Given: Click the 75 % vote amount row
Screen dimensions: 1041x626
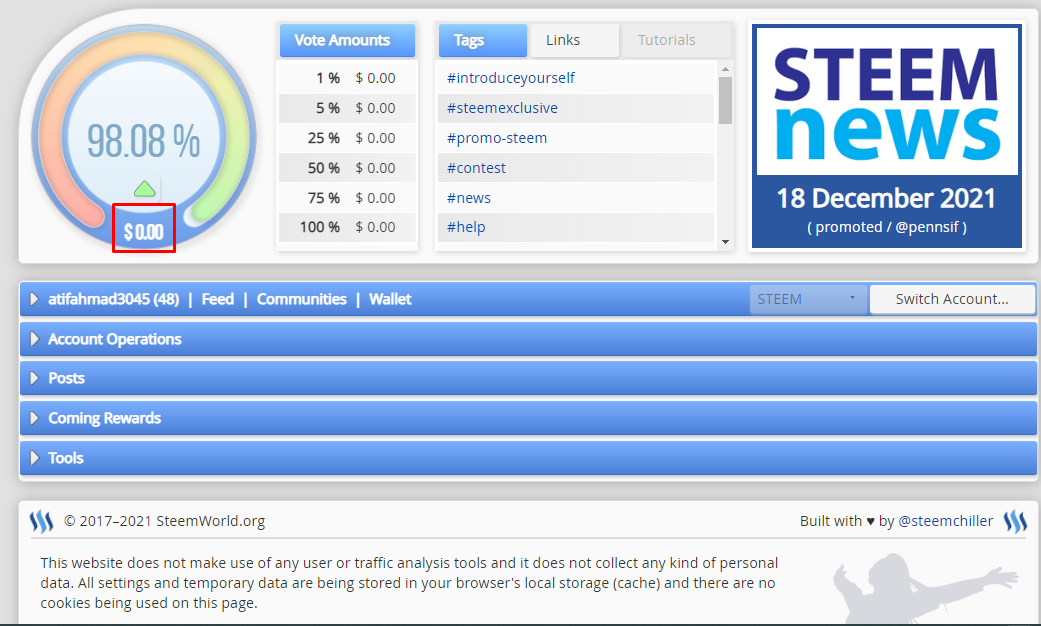Looking at the screenshot, I should (347, 198).
